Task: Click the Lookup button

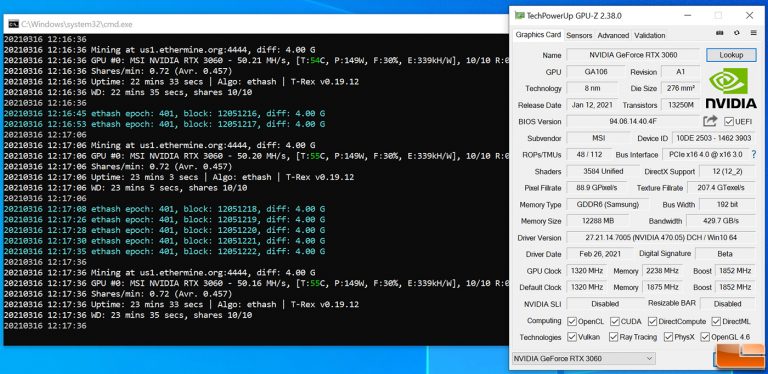Action: (x=731, y=55)
